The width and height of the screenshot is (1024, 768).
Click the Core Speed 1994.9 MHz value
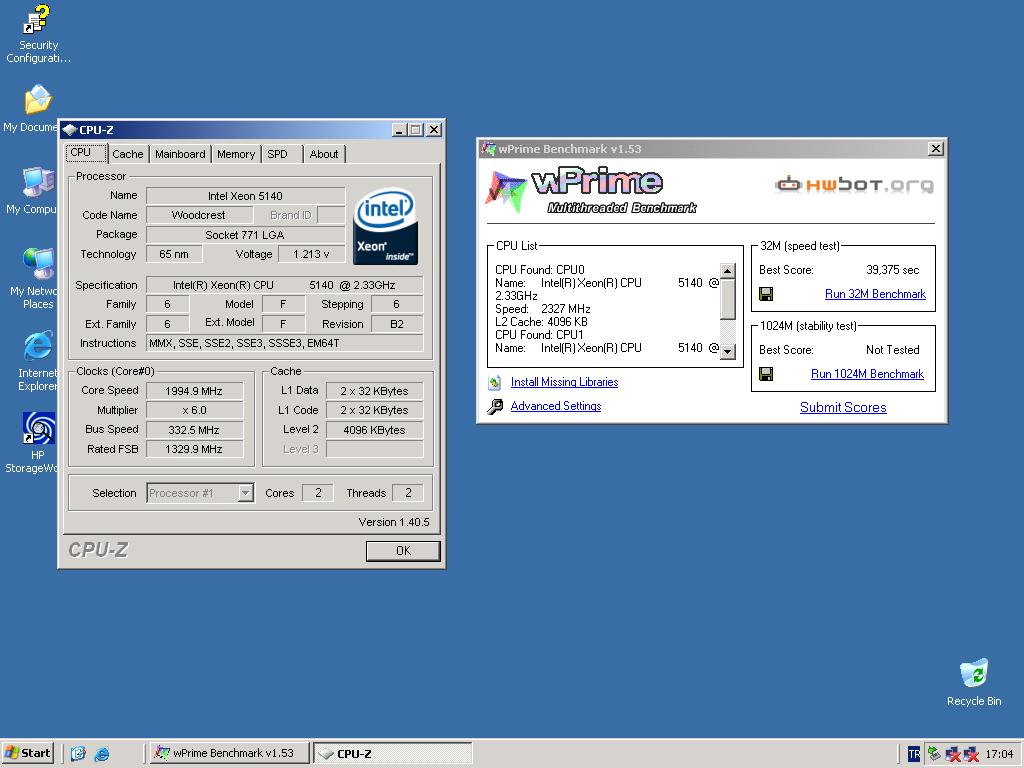click(195, 391)
